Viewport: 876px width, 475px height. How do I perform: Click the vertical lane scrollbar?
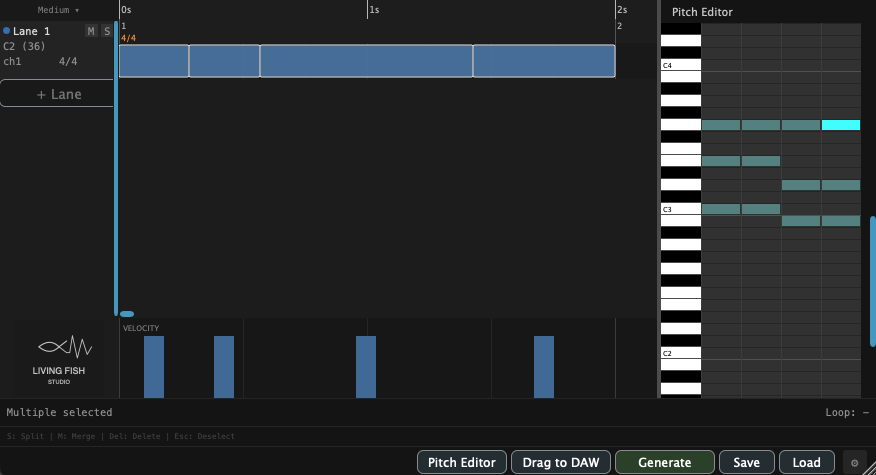(x=116, y=169)
